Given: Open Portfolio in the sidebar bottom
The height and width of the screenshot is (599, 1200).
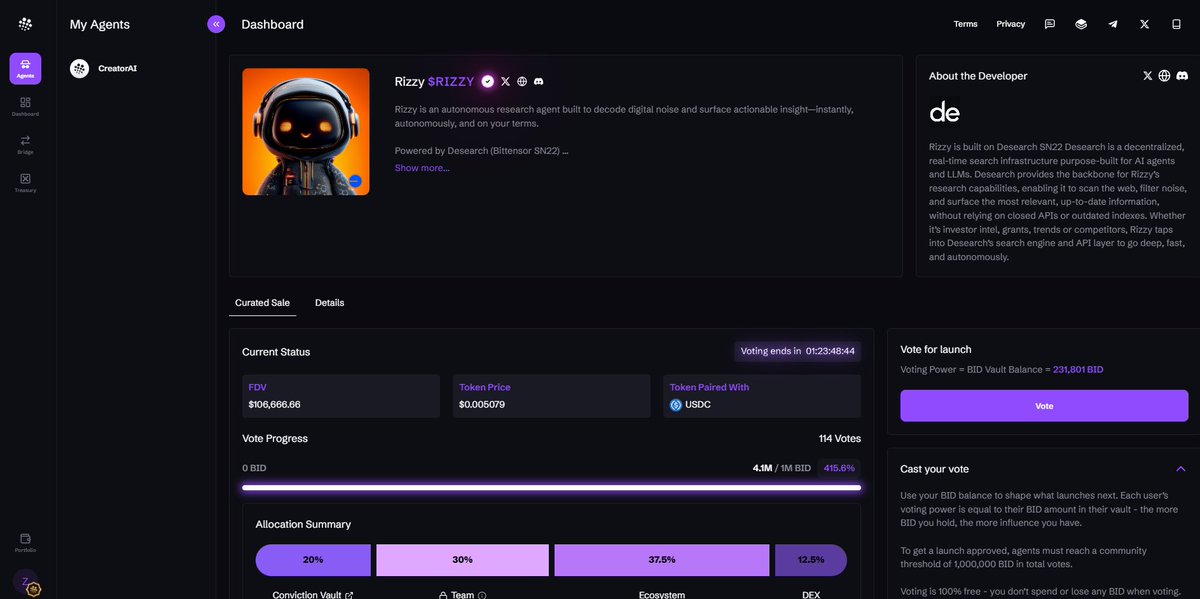Looking at the screenshot, I should pyautogui.click(x=25, y=542).
